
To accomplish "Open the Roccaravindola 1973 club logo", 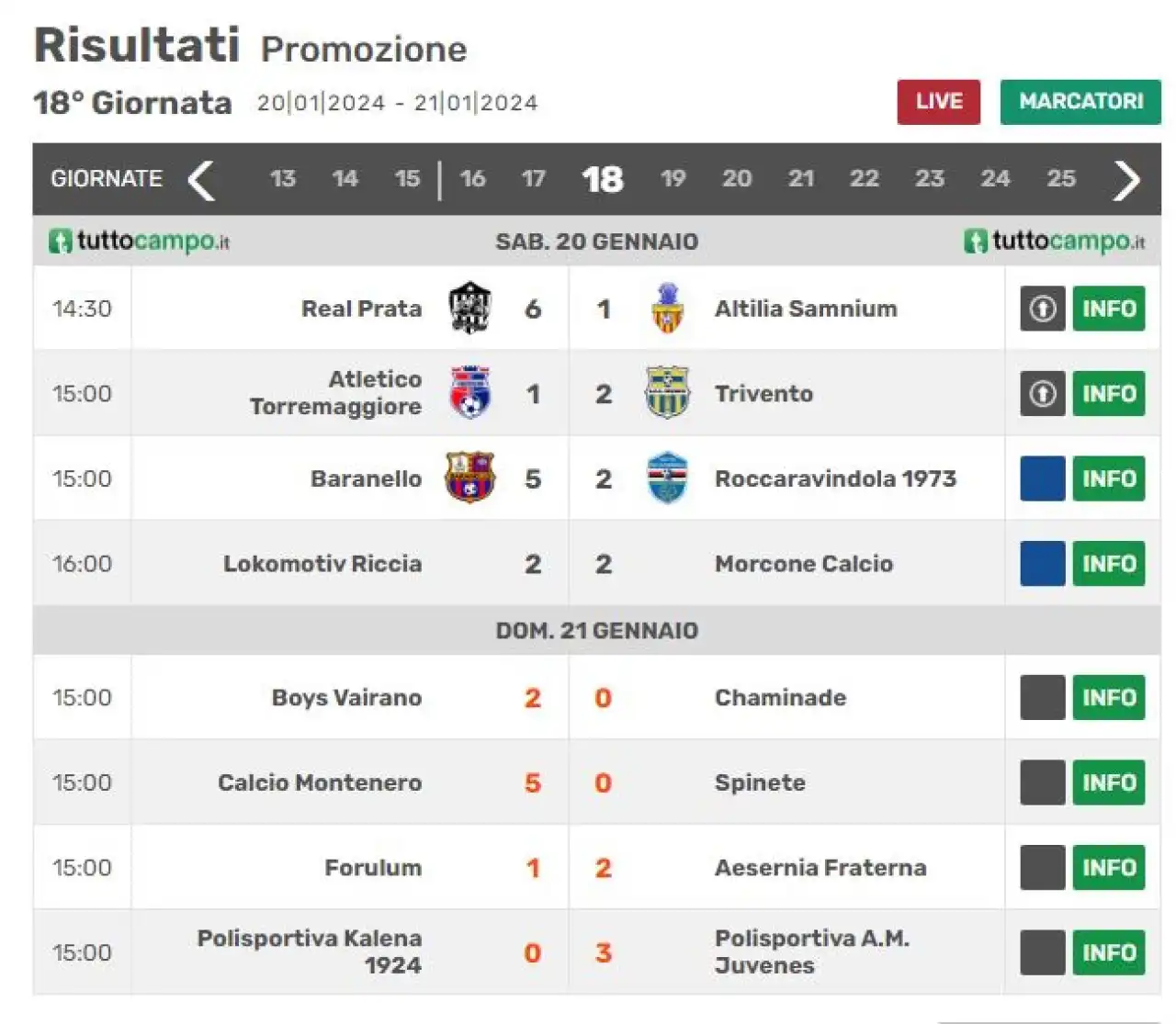I will [x=667, y=478].
